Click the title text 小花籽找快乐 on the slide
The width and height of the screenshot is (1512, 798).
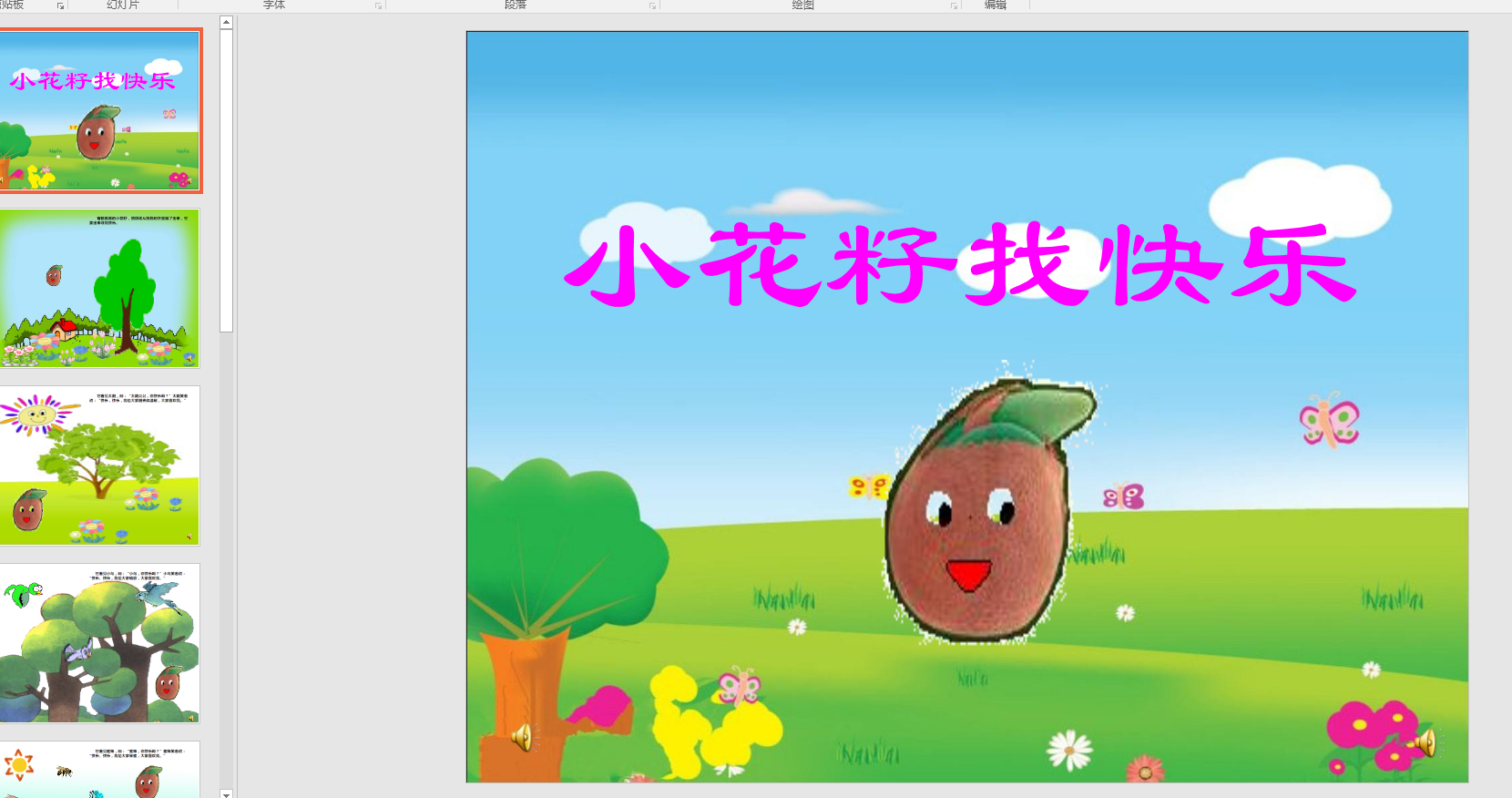961,264
